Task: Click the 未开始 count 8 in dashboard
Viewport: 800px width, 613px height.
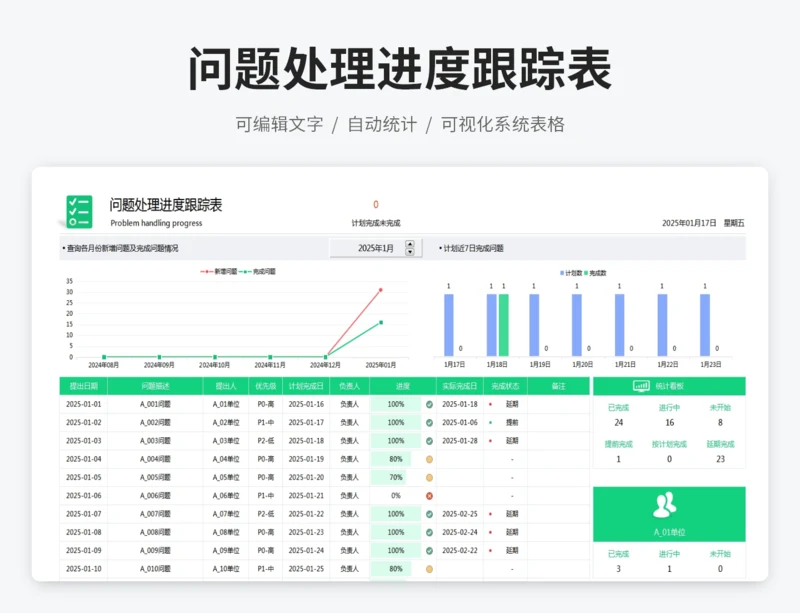Action: pos(720,423)
